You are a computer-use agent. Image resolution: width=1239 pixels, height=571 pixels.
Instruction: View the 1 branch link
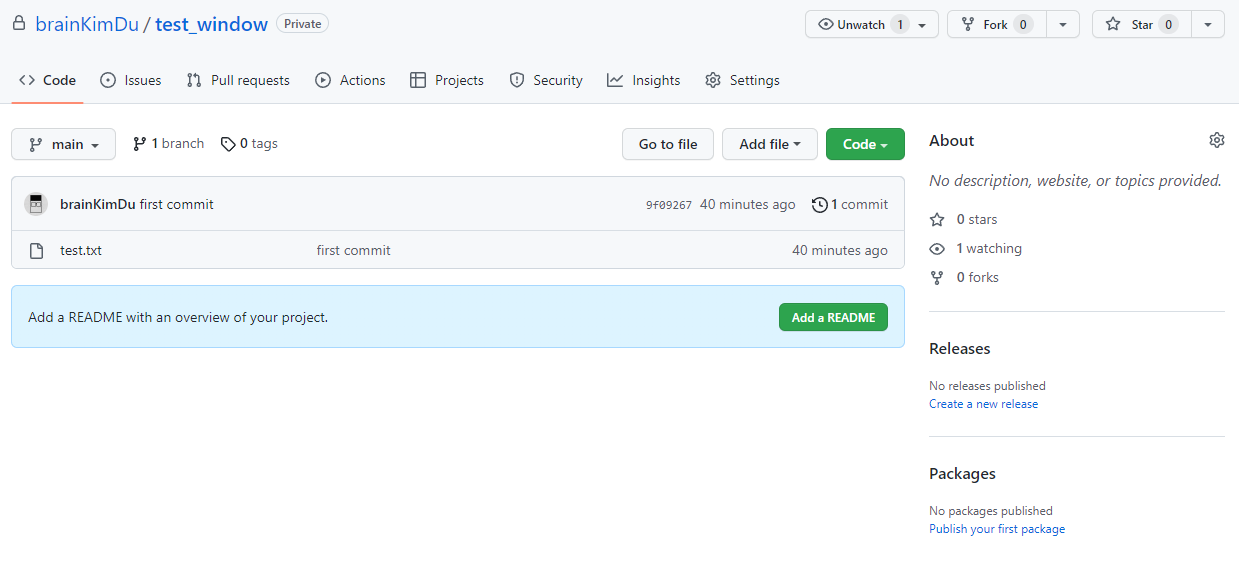tap(168, 144)
